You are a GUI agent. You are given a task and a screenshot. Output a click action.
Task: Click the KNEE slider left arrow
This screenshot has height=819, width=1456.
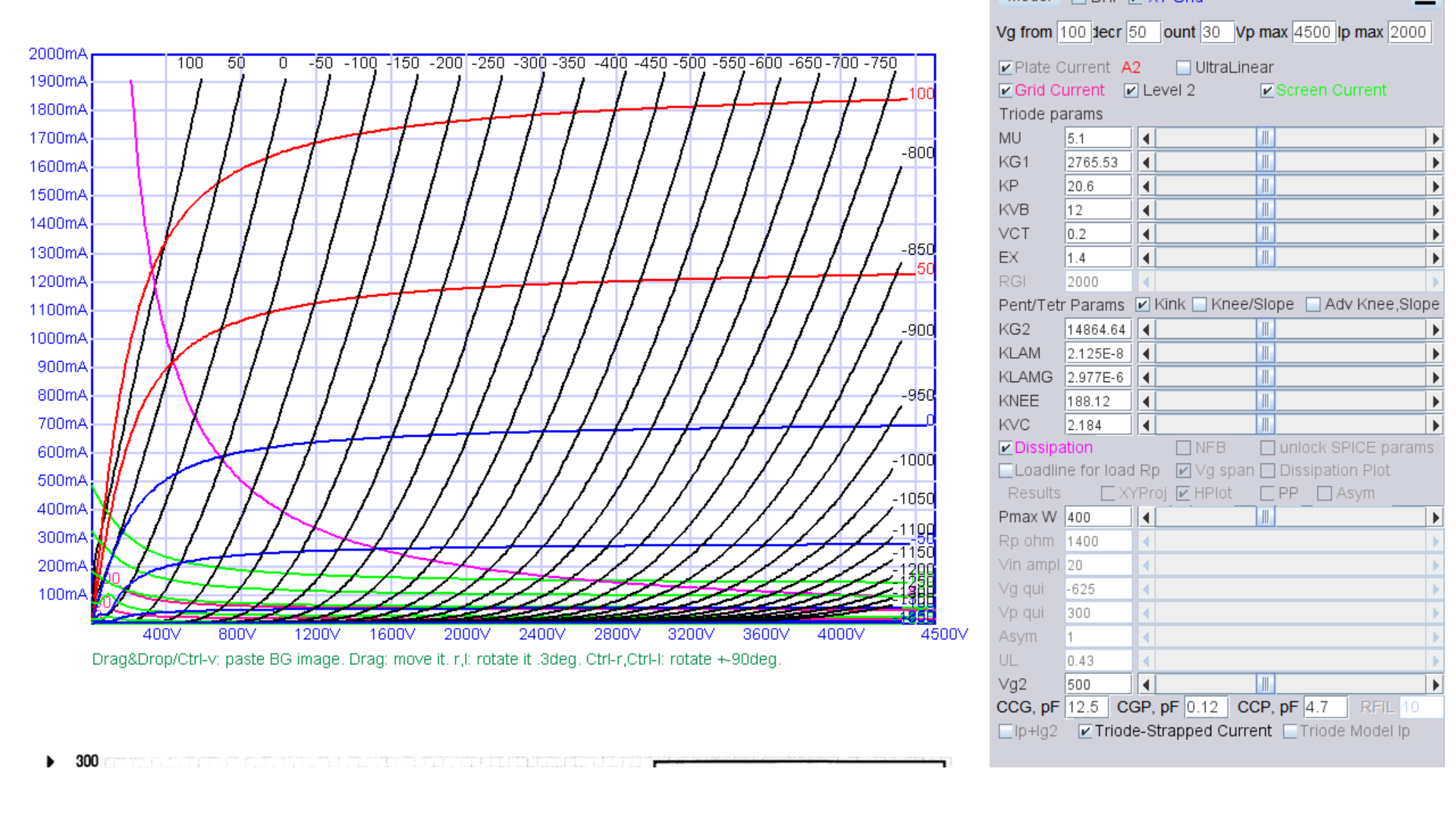pos(1146,401)
